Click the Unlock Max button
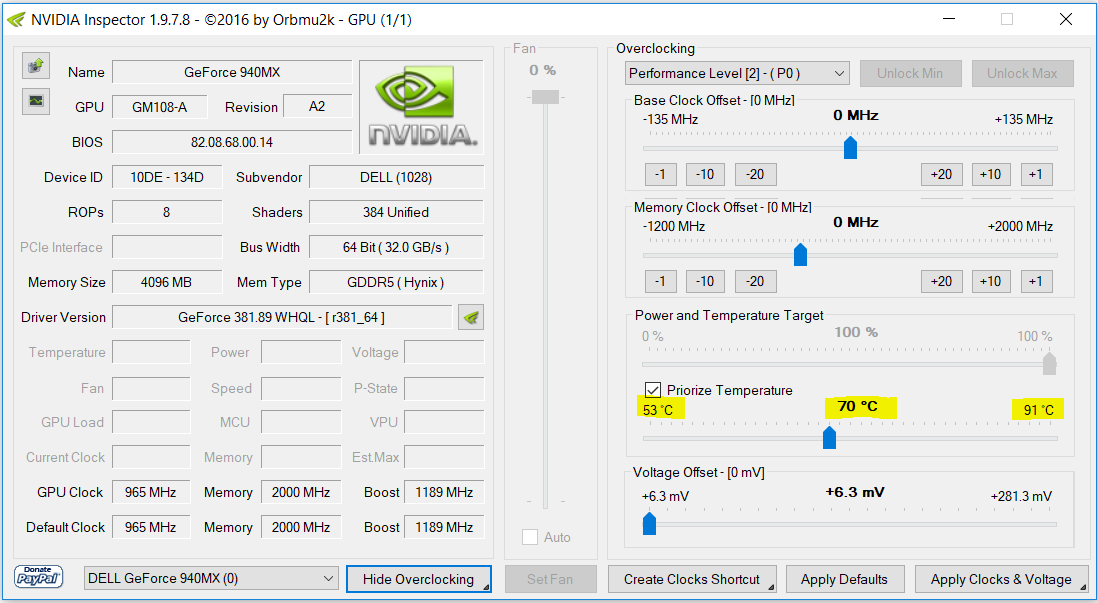The image size is (1098, 603). [1022, 73]
